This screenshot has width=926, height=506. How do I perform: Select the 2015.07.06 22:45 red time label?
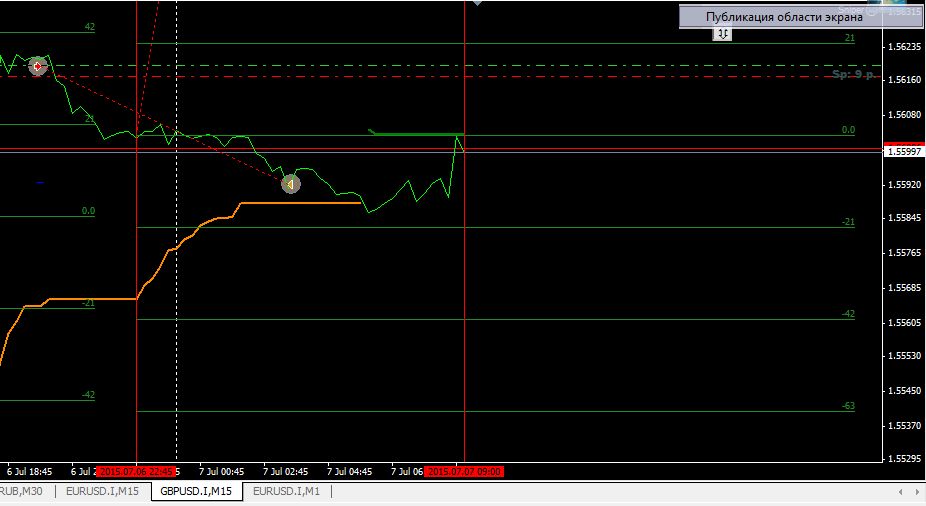pyautogui.click(x=138, y=471)
